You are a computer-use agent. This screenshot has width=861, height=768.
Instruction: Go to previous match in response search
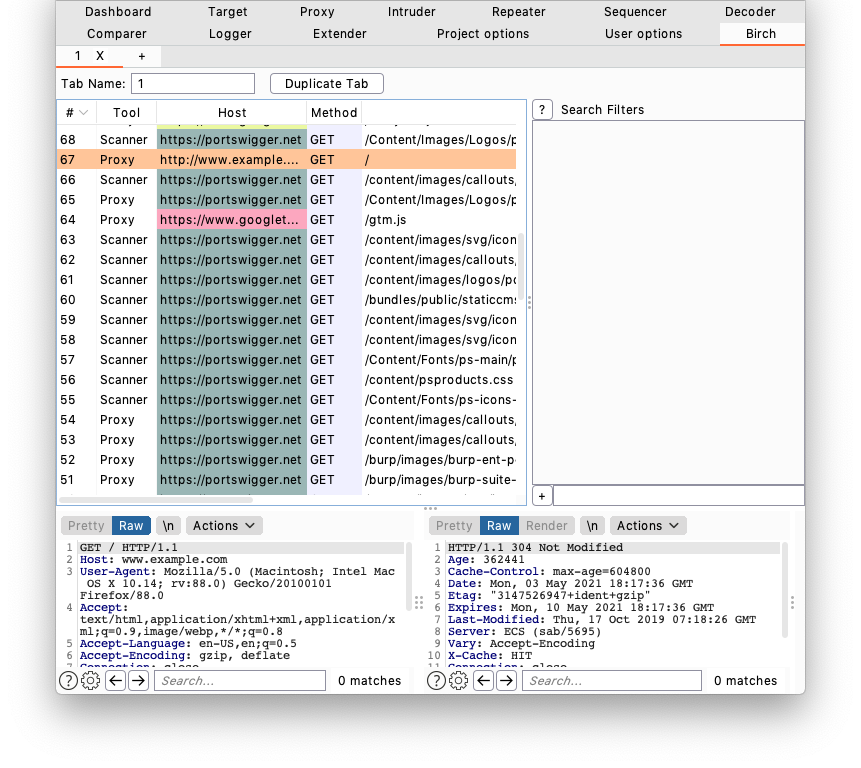pos(483,681)
